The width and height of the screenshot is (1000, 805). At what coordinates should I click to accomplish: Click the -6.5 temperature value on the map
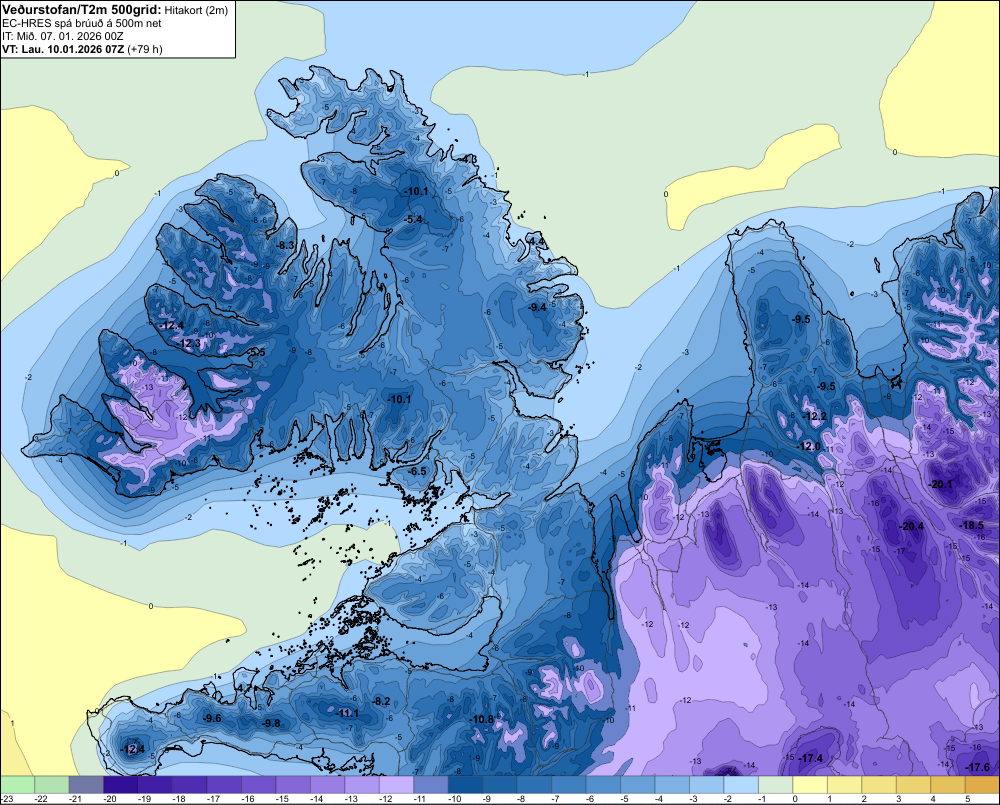point(417,471)
